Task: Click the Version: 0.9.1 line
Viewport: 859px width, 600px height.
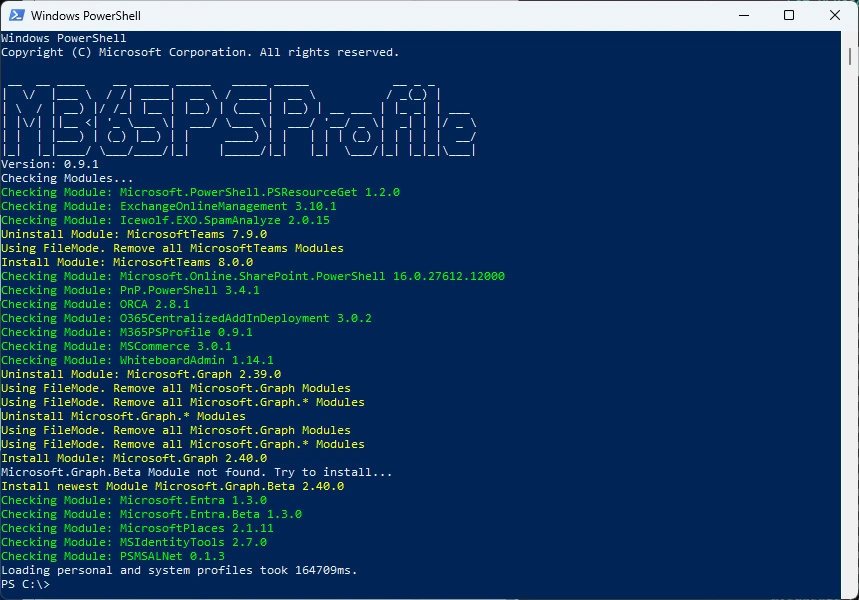Action: click(50, 164)
